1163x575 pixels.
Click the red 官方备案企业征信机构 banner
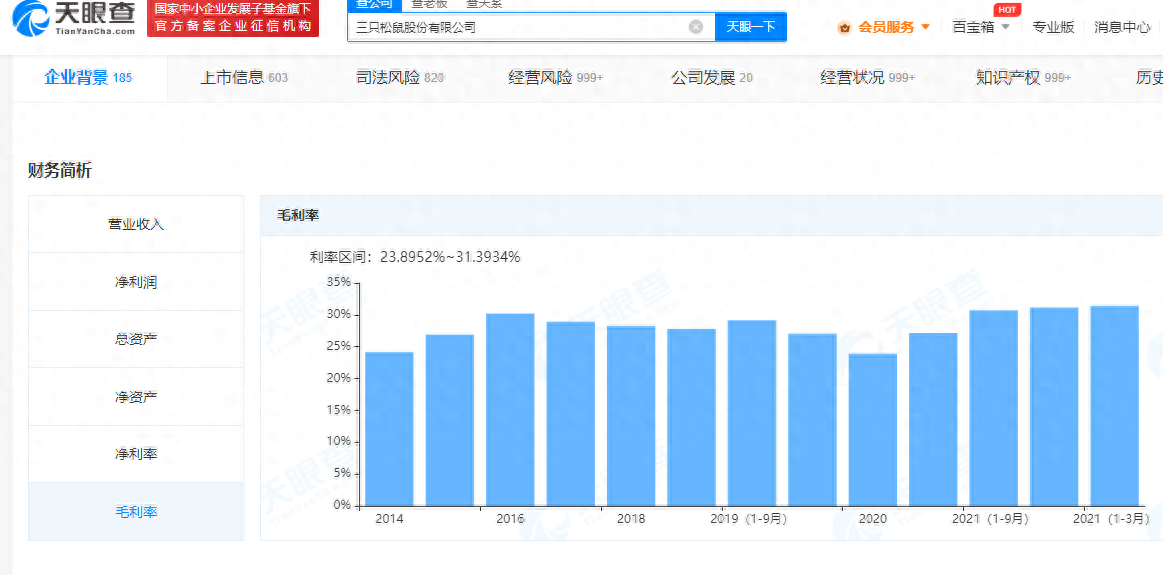[x=233, y=19]
